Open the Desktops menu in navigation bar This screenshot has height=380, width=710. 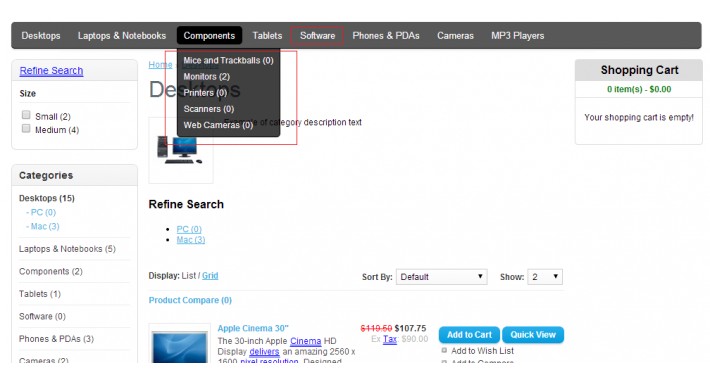click(x=41, y=35)
